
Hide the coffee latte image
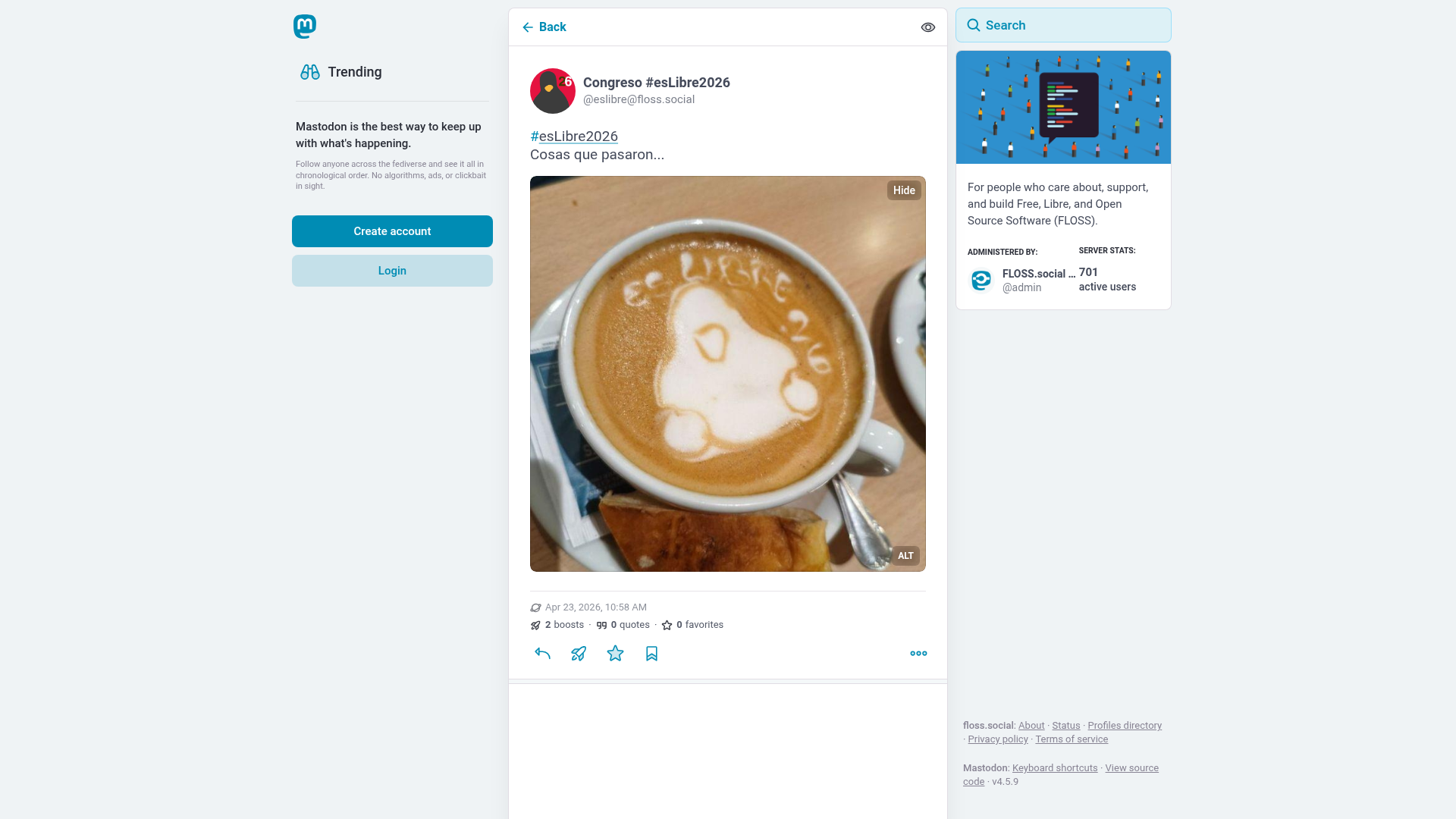coord(904,190)
